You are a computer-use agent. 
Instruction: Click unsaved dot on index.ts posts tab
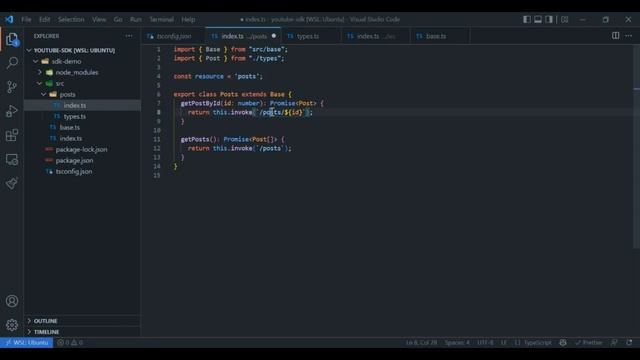274,36
